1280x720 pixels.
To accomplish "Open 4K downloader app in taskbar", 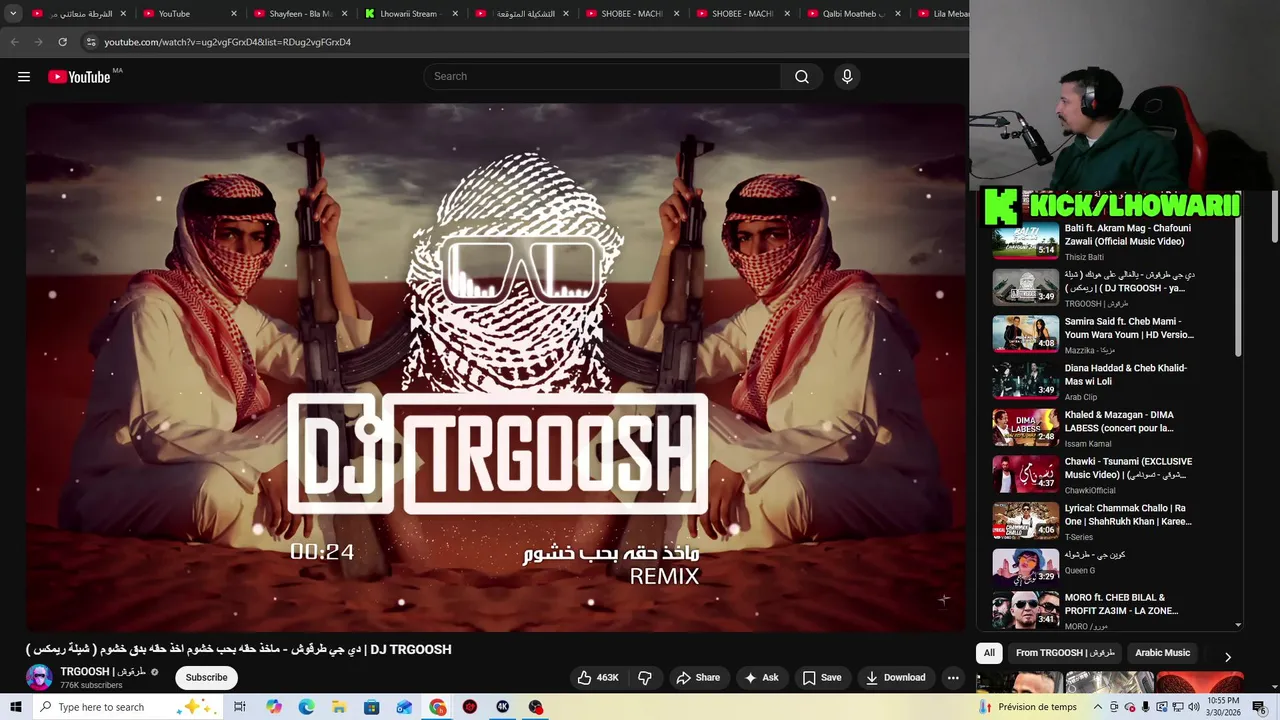I will point(503,707).
